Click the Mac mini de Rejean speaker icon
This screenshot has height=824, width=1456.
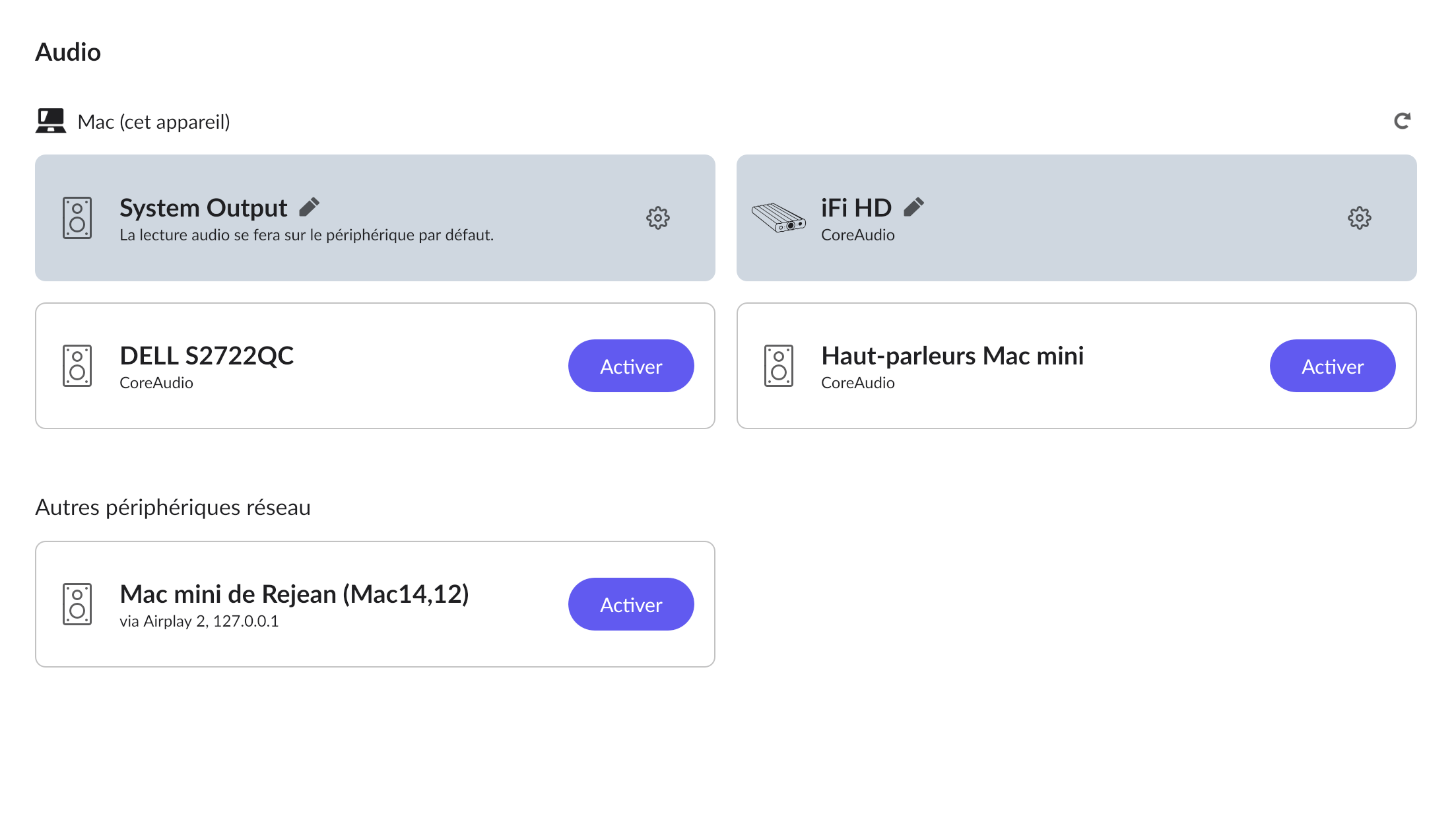pos(77,604)
